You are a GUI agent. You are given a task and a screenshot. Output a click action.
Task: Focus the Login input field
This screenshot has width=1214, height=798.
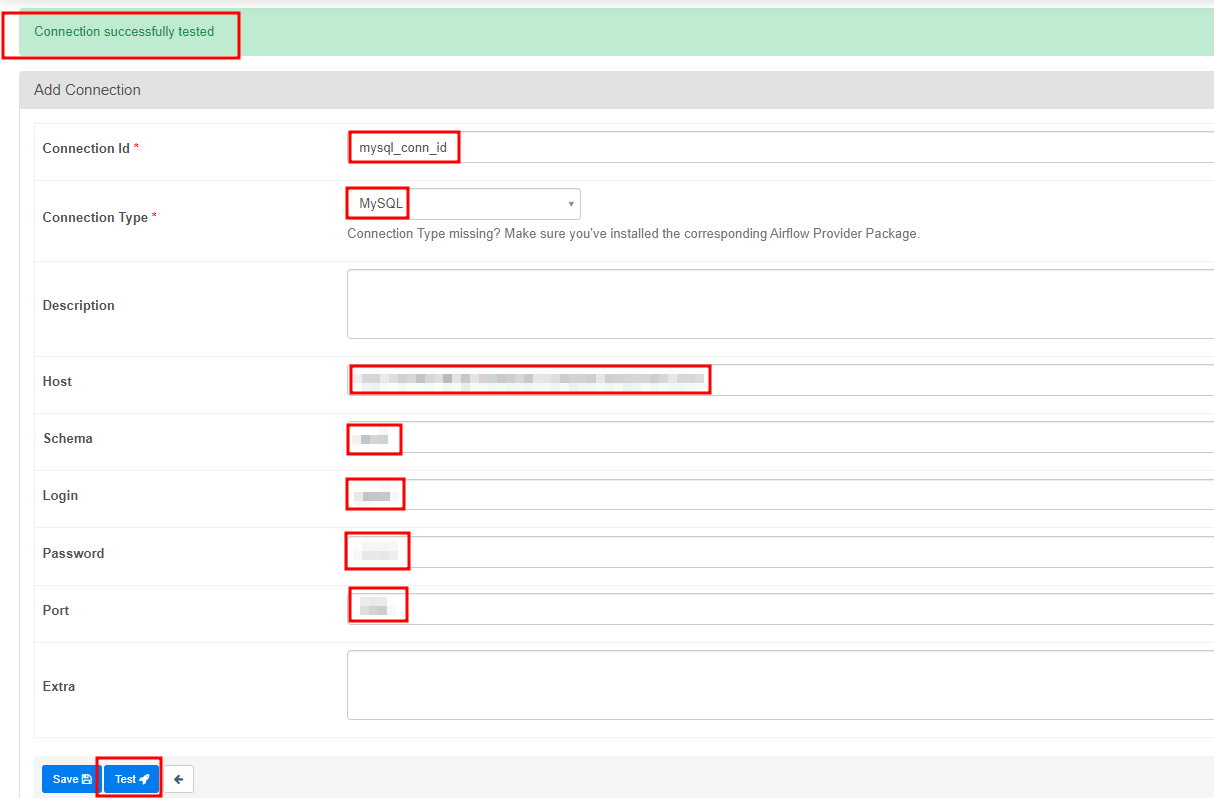pos(780,495)
